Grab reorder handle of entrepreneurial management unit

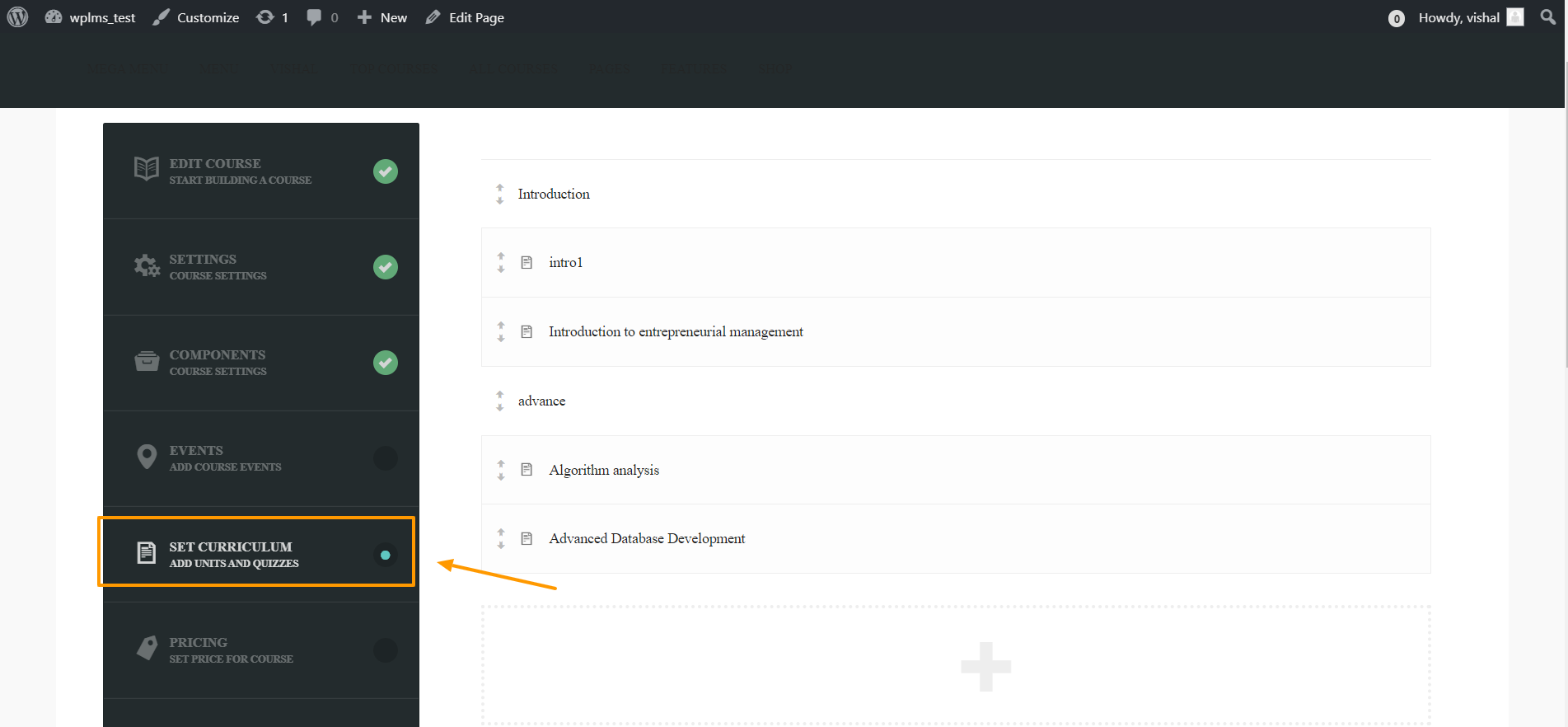500,331
